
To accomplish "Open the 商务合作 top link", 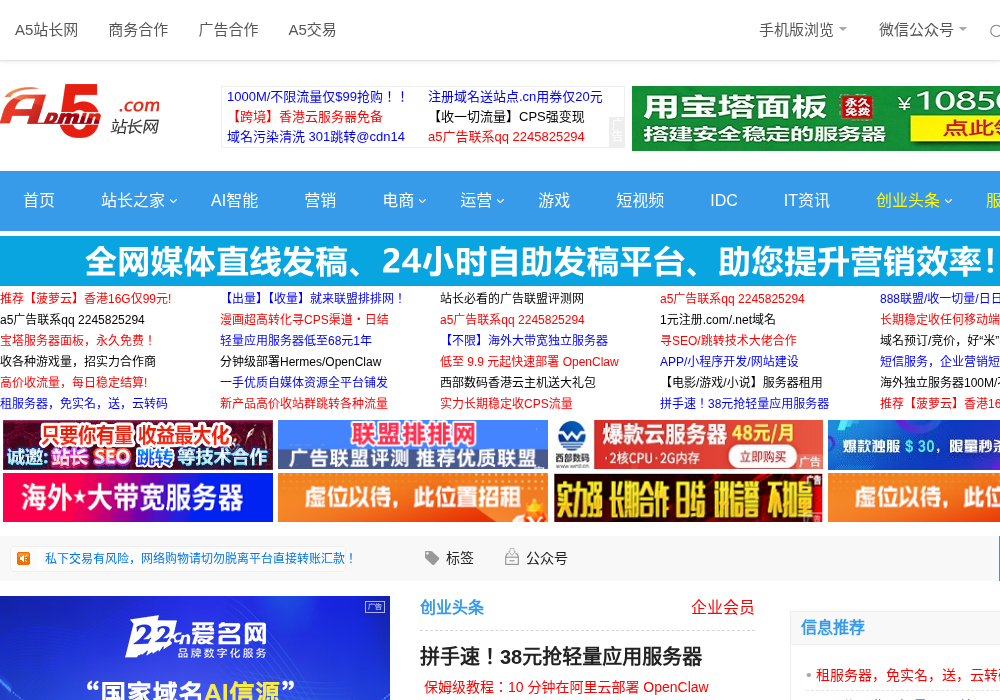I will pos(138,30).
